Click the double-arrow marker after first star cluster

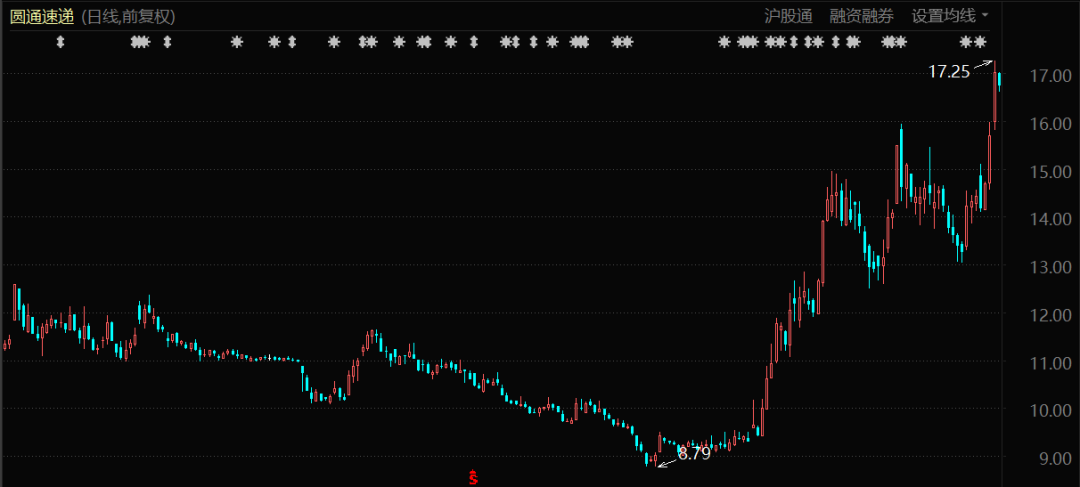pyautogui.click(x=167, y=42)
